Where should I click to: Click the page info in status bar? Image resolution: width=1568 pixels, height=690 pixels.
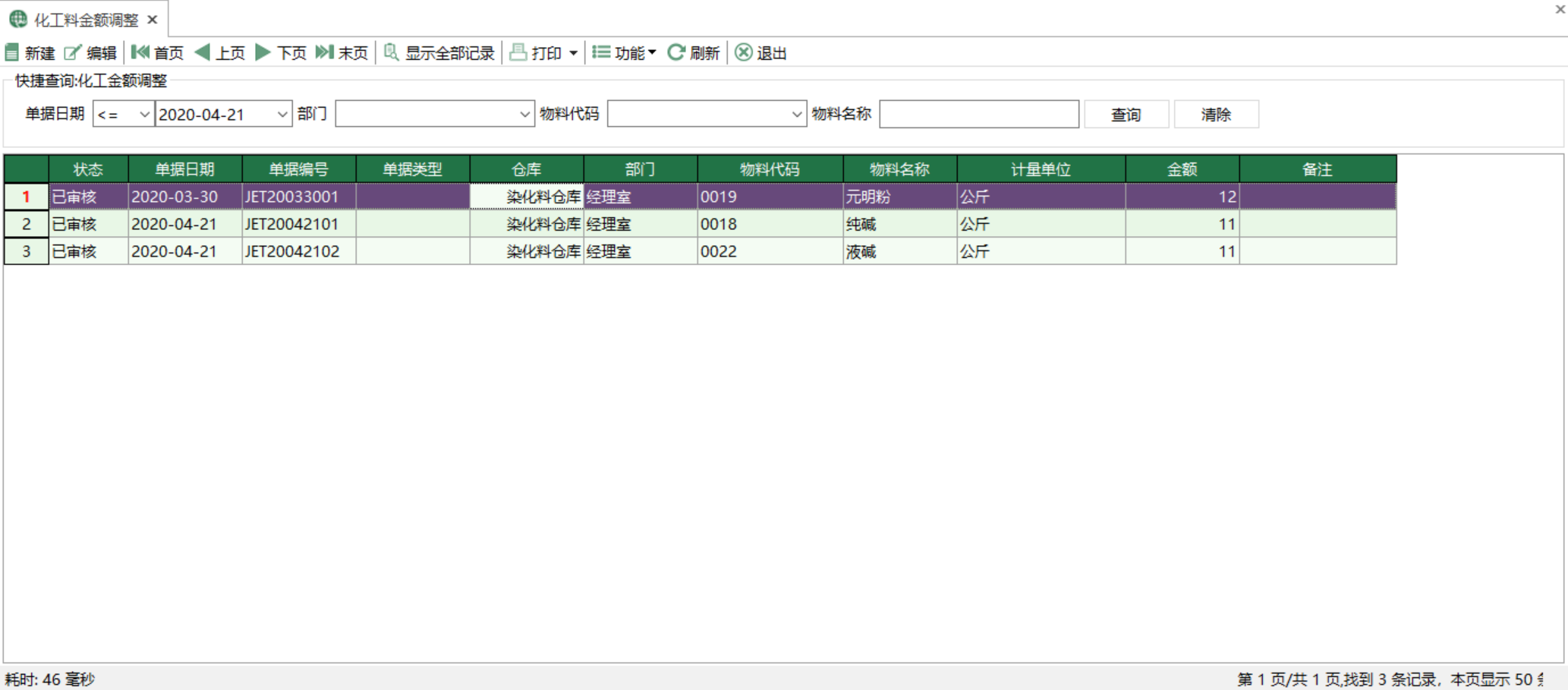pos(1390,679)
